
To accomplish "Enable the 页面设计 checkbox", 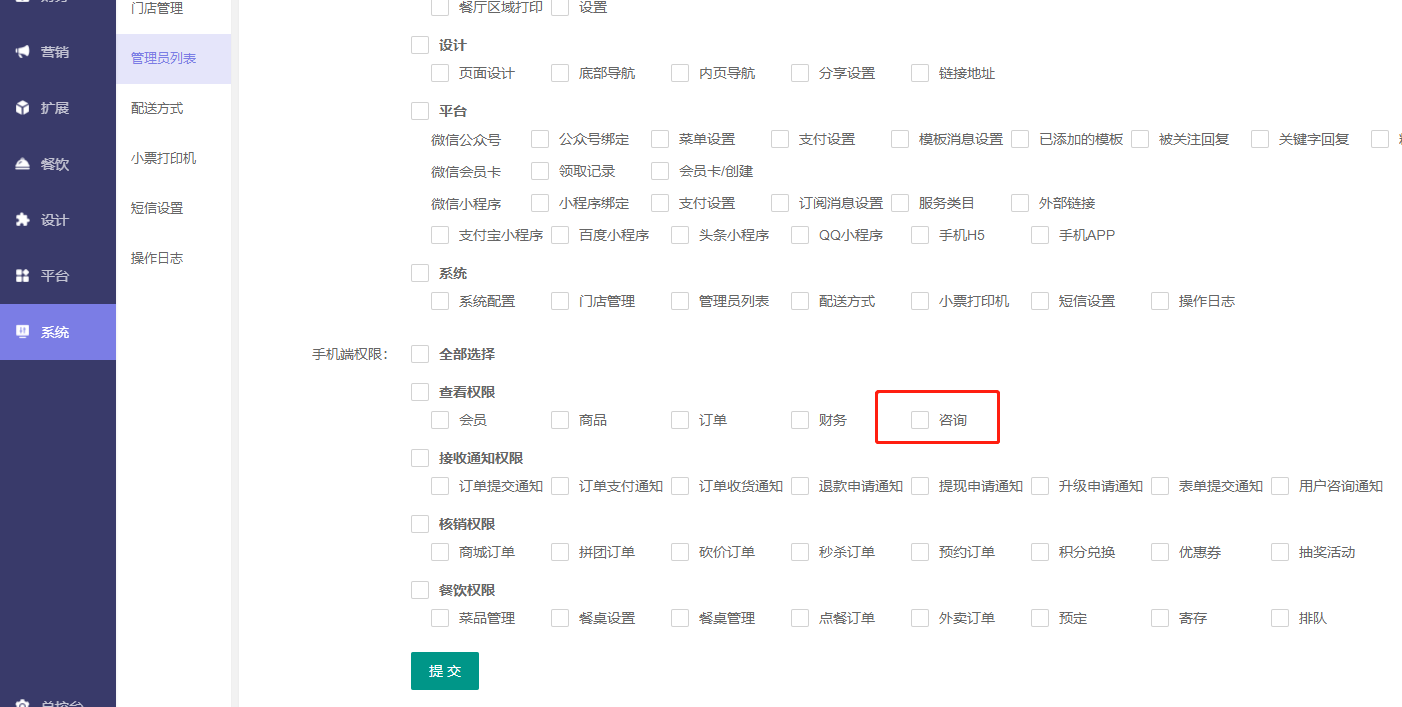I will pos(440,73).
